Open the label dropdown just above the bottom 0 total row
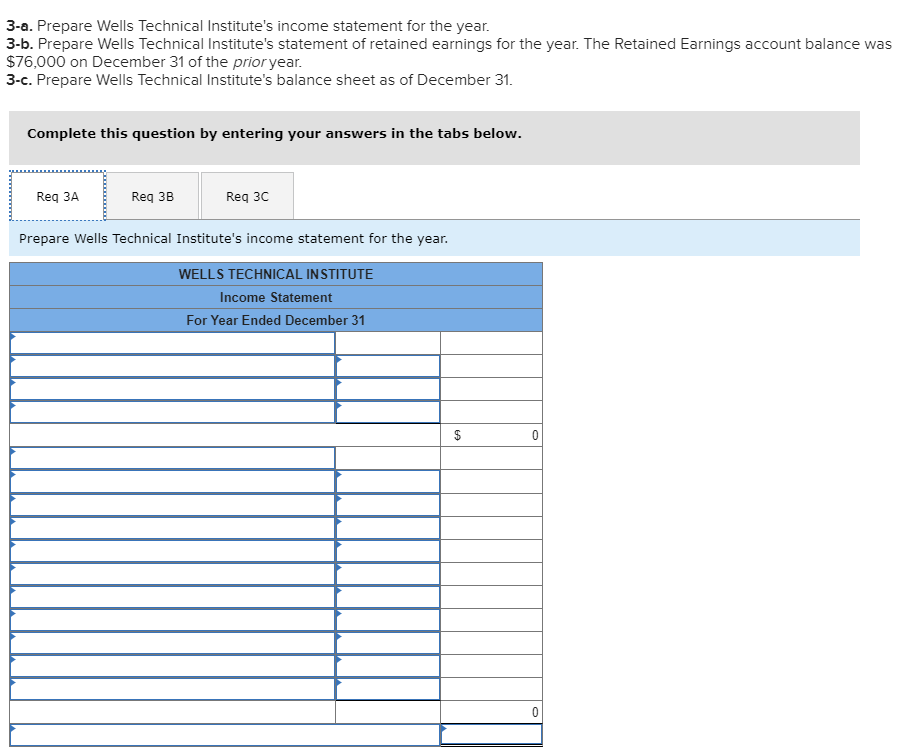The height and width of the screenshot is (754, 912). tap(172, 689)
